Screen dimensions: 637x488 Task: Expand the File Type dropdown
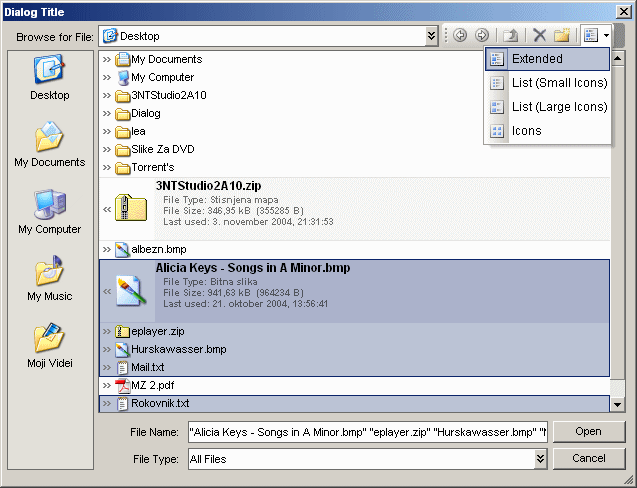click(x=540, y=459)
